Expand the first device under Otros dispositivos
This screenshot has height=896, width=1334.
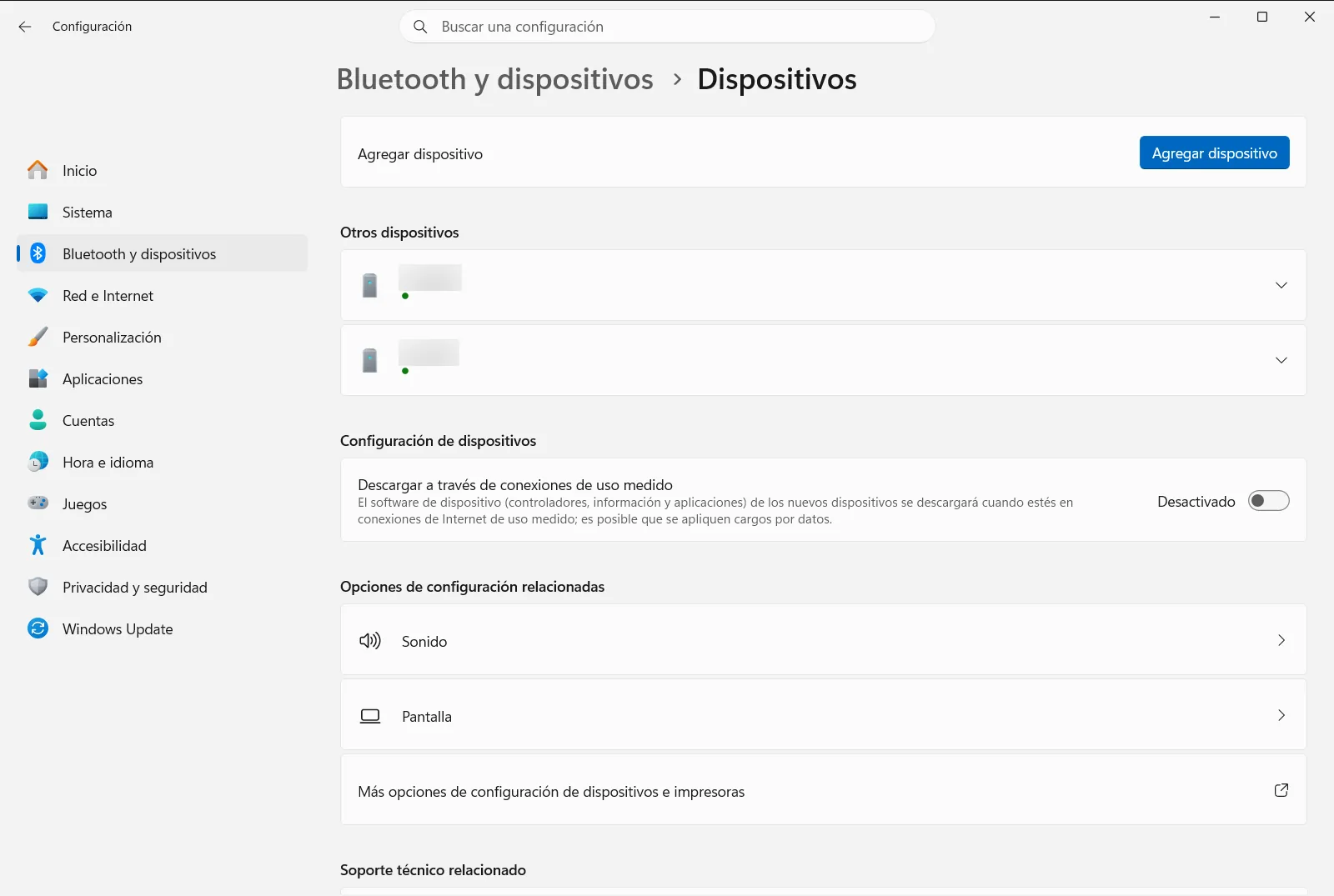[1281, 285]
